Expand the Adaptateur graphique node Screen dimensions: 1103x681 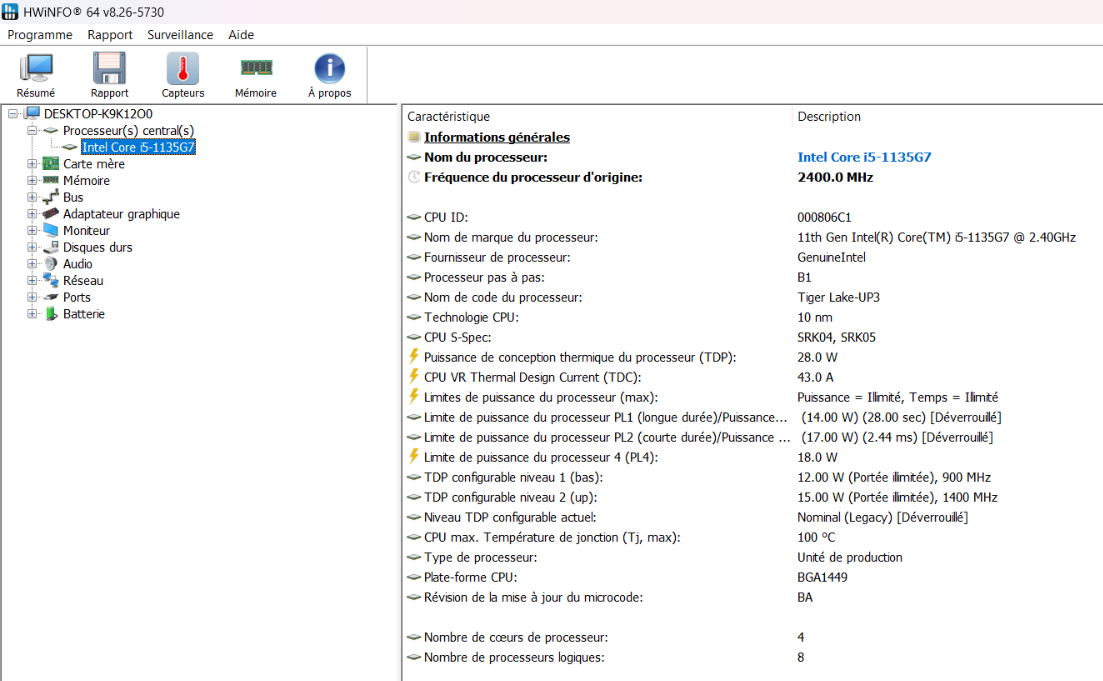click(x=32, y=214)
